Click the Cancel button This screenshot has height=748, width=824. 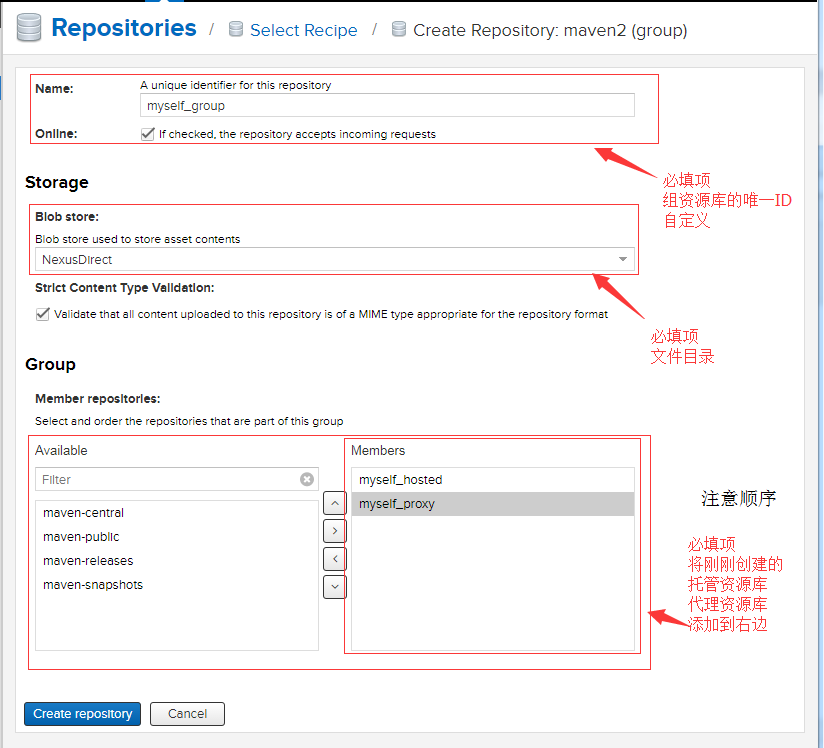point(188,714)
